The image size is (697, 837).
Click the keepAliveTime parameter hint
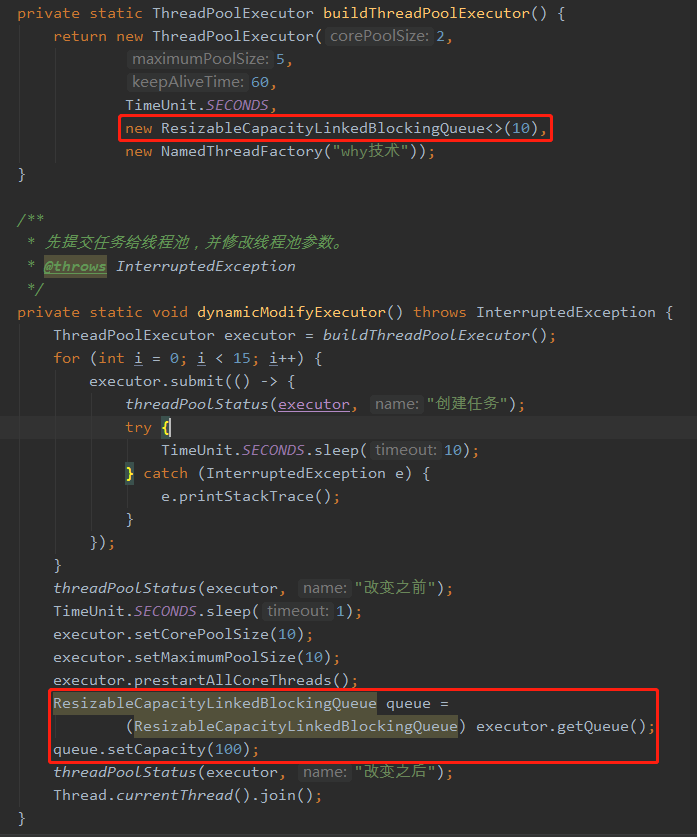coord(187,82)
